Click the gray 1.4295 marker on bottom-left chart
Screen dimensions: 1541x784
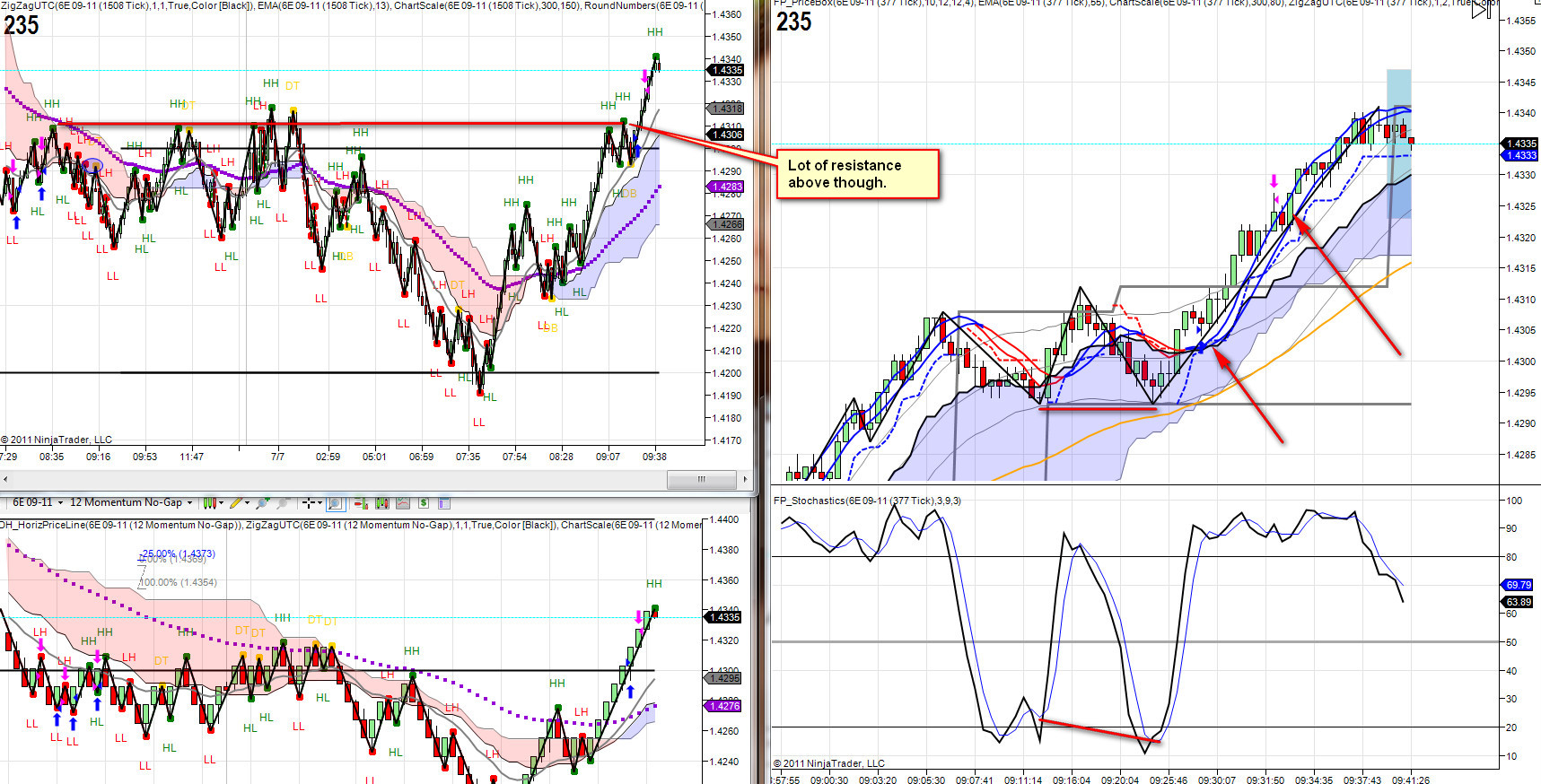tap(724, 678)
